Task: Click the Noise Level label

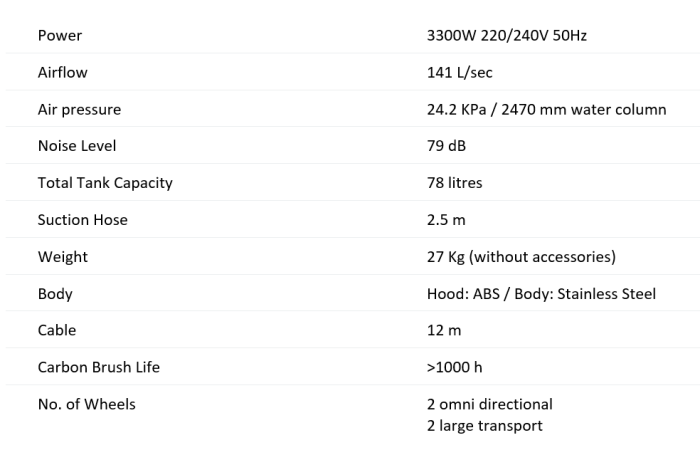Action: point(77,146)
